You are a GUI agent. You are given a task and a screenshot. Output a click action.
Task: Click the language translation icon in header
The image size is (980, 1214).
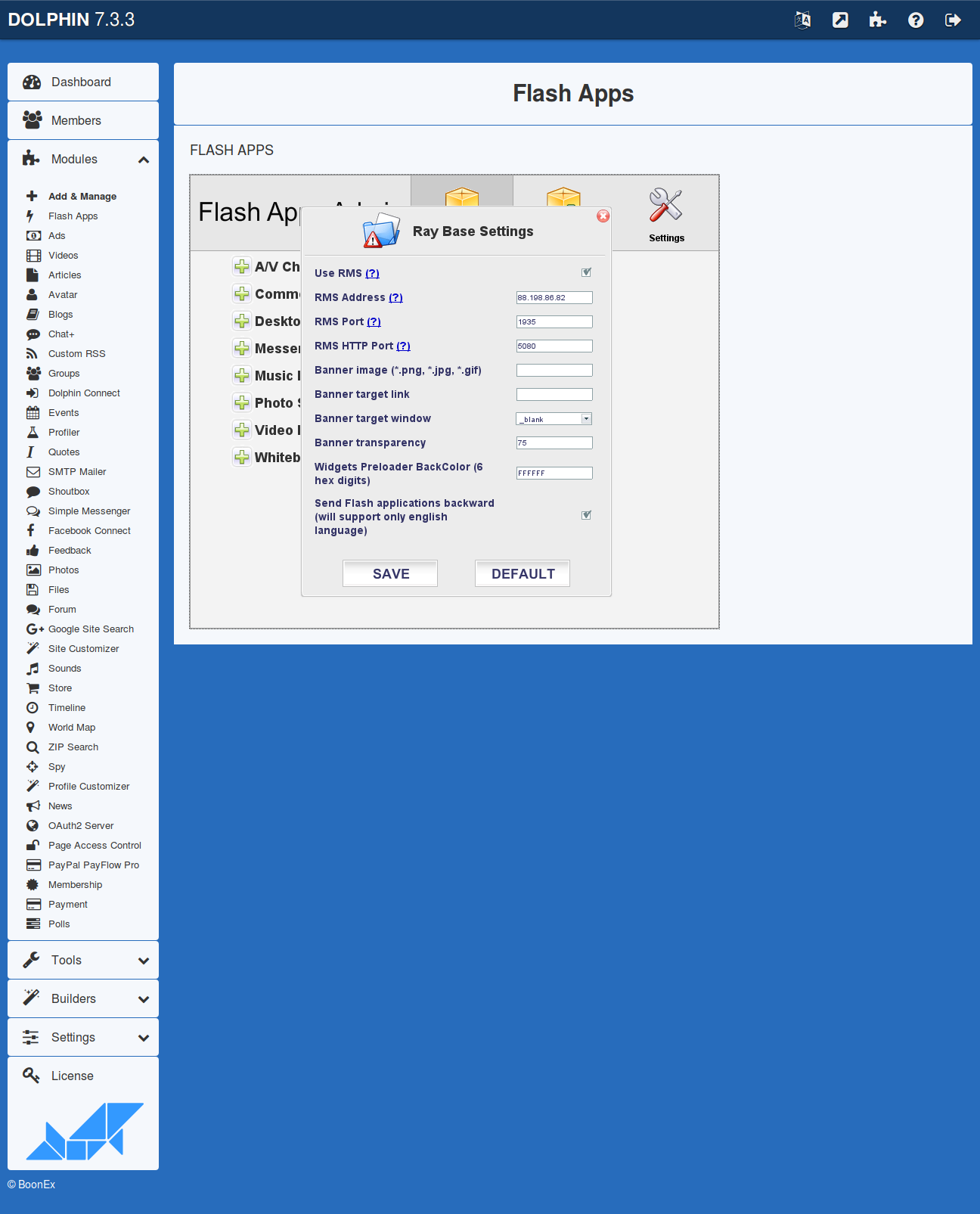tap(802, 20)
